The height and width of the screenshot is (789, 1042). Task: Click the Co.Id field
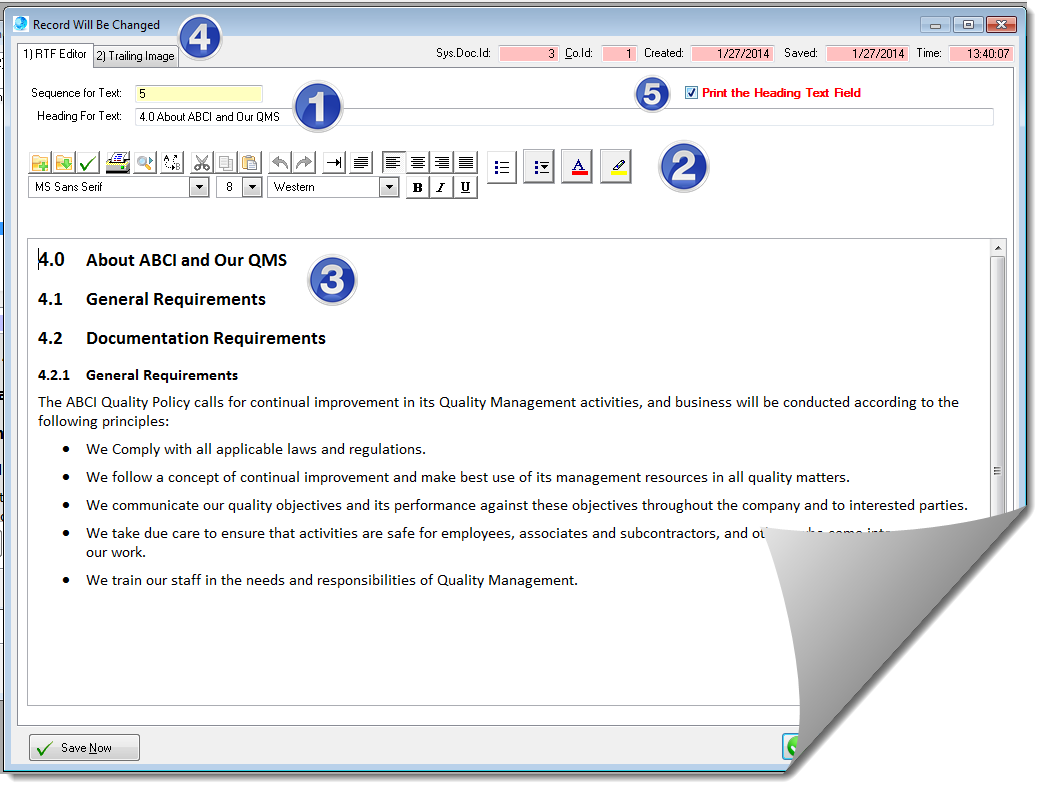(x=619, y=54)
